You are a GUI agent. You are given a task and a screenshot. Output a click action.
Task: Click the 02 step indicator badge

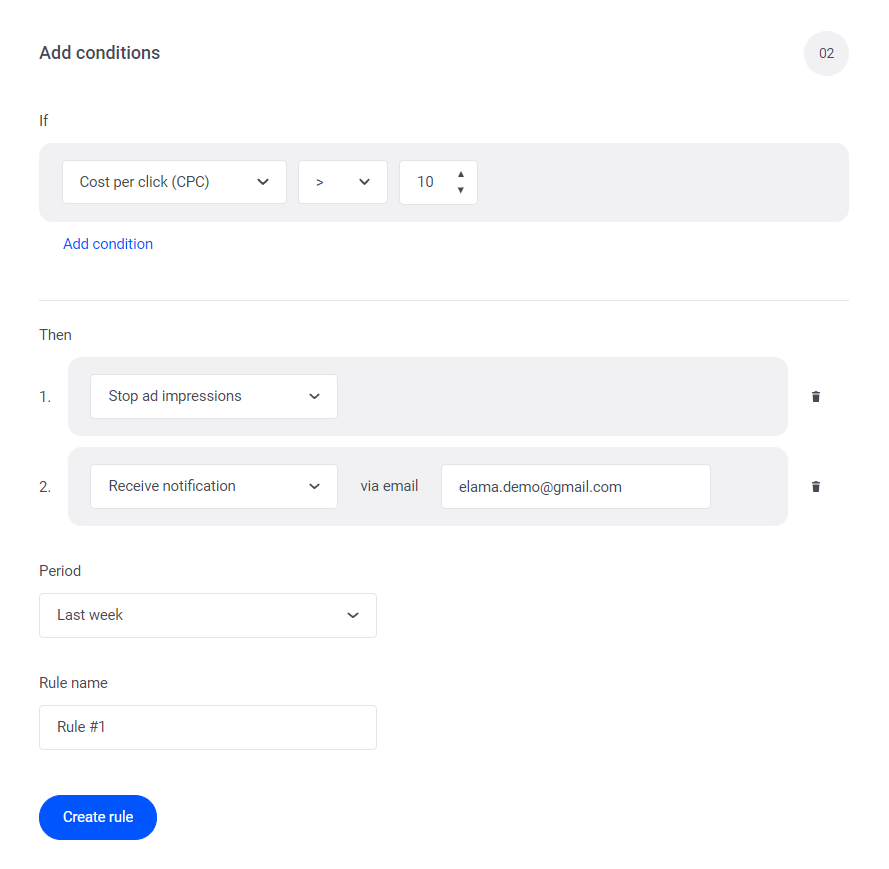(826, 53)
